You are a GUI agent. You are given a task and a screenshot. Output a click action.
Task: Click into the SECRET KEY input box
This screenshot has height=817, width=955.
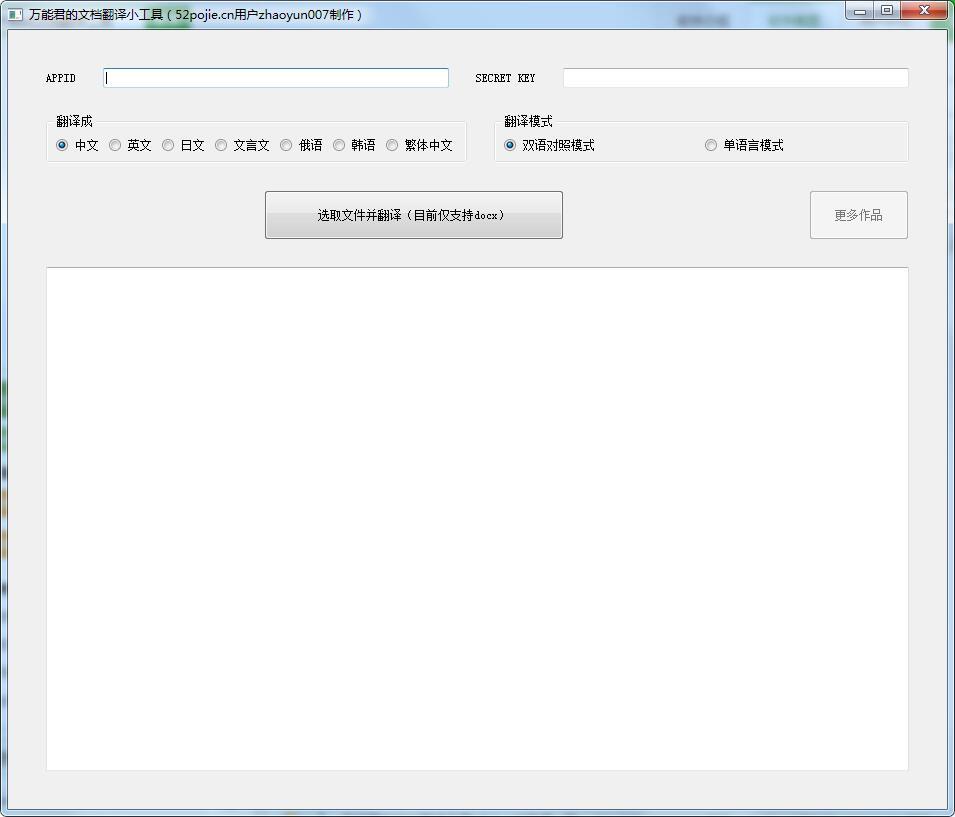pyautogui.click(x=735, y=78)
